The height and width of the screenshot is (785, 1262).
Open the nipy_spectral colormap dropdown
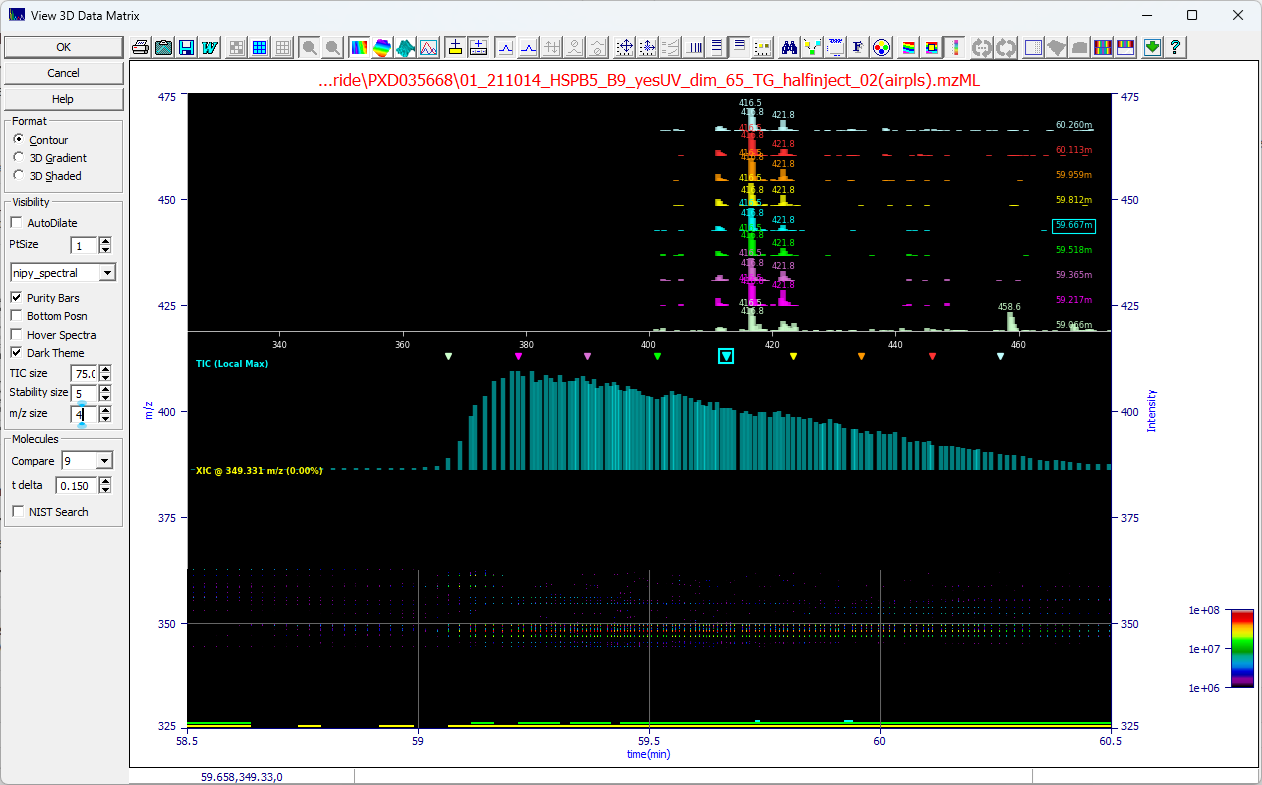(108, 273)
